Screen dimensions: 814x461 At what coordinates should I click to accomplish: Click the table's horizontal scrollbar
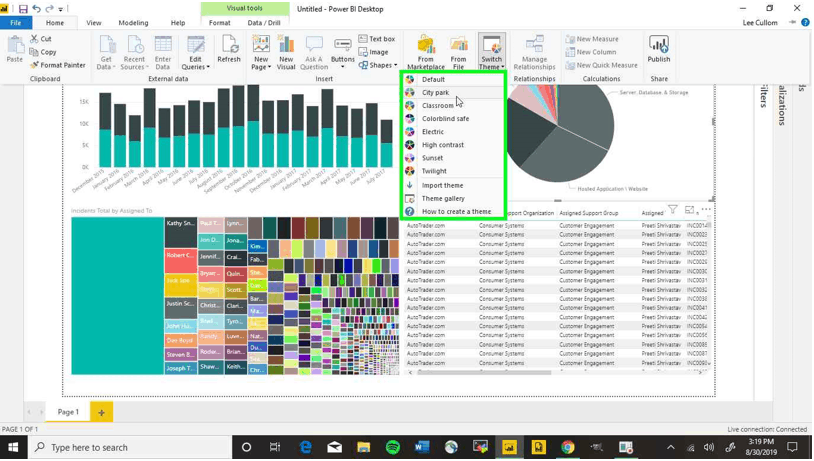coord(484,372)
